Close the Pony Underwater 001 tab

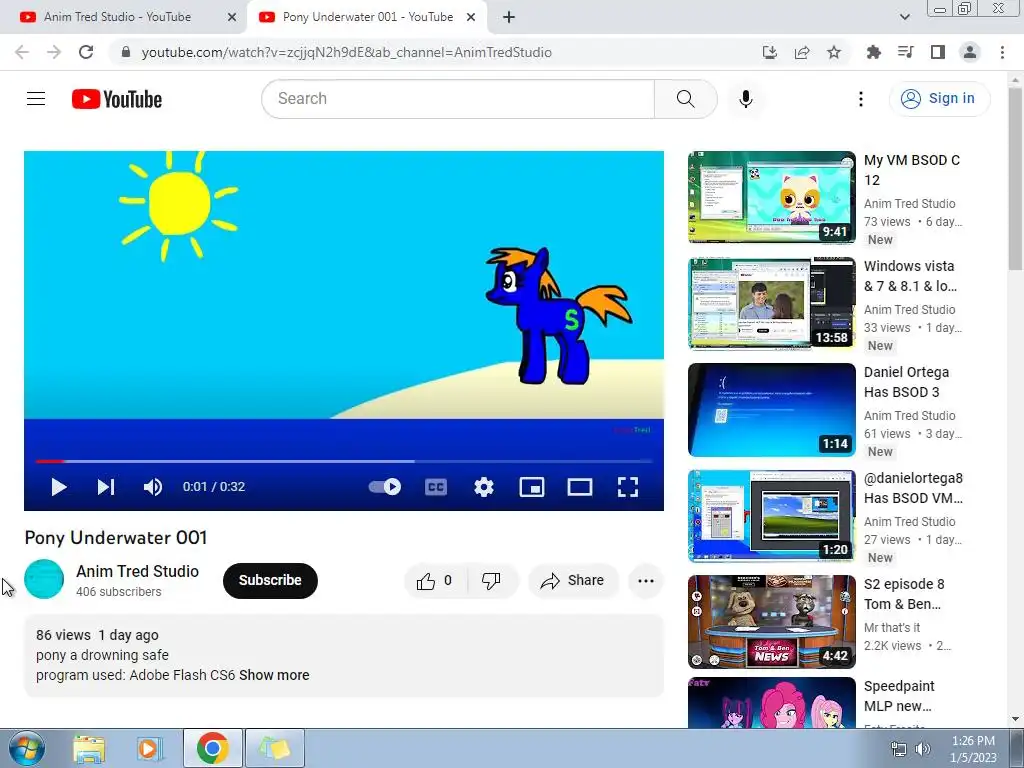tap(471, 18)
